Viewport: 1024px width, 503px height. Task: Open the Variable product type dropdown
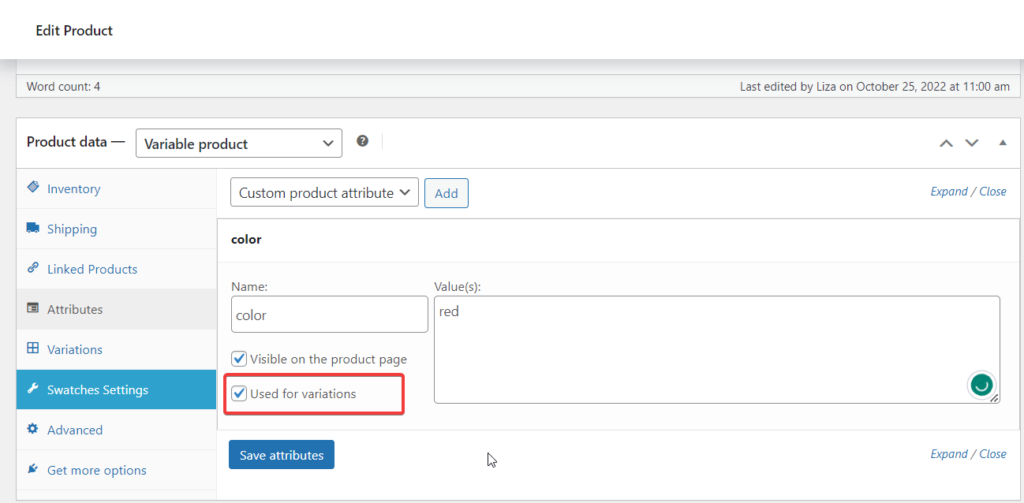pyautogui.click(x=238, y=144)
